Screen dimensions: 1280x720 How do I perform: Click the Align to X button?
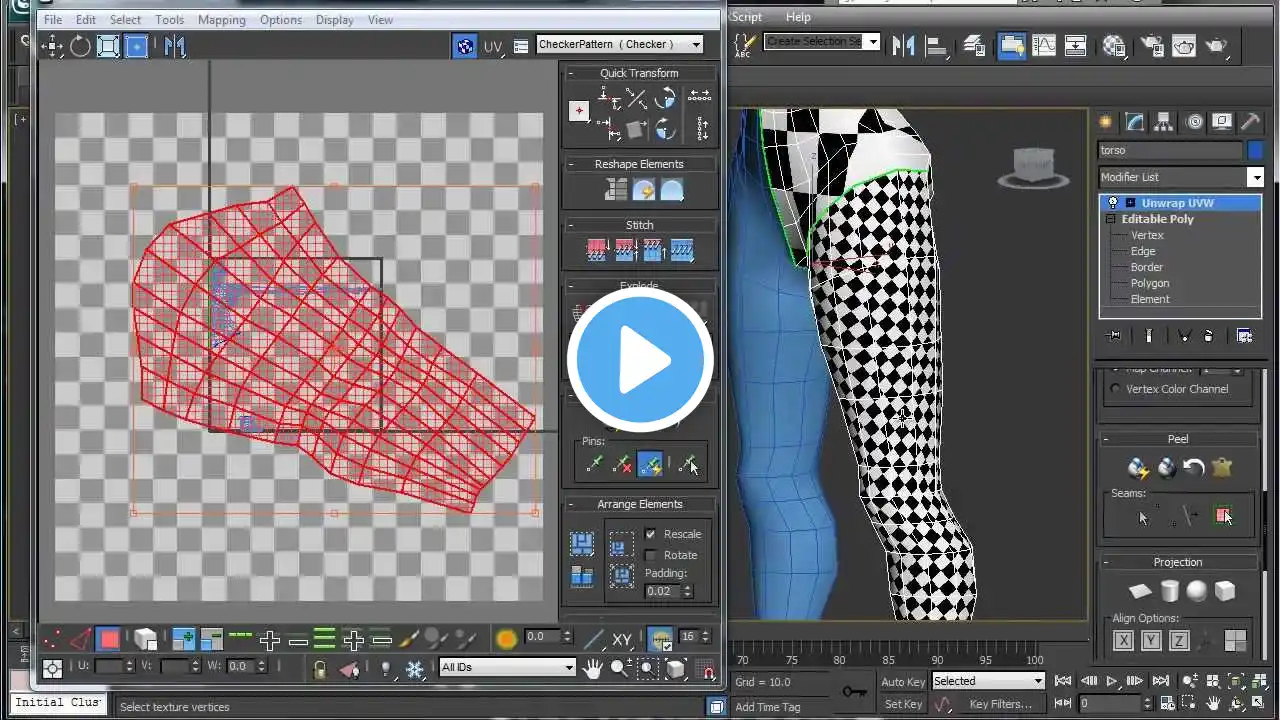pyautogui.click(x=1123, y=641)
